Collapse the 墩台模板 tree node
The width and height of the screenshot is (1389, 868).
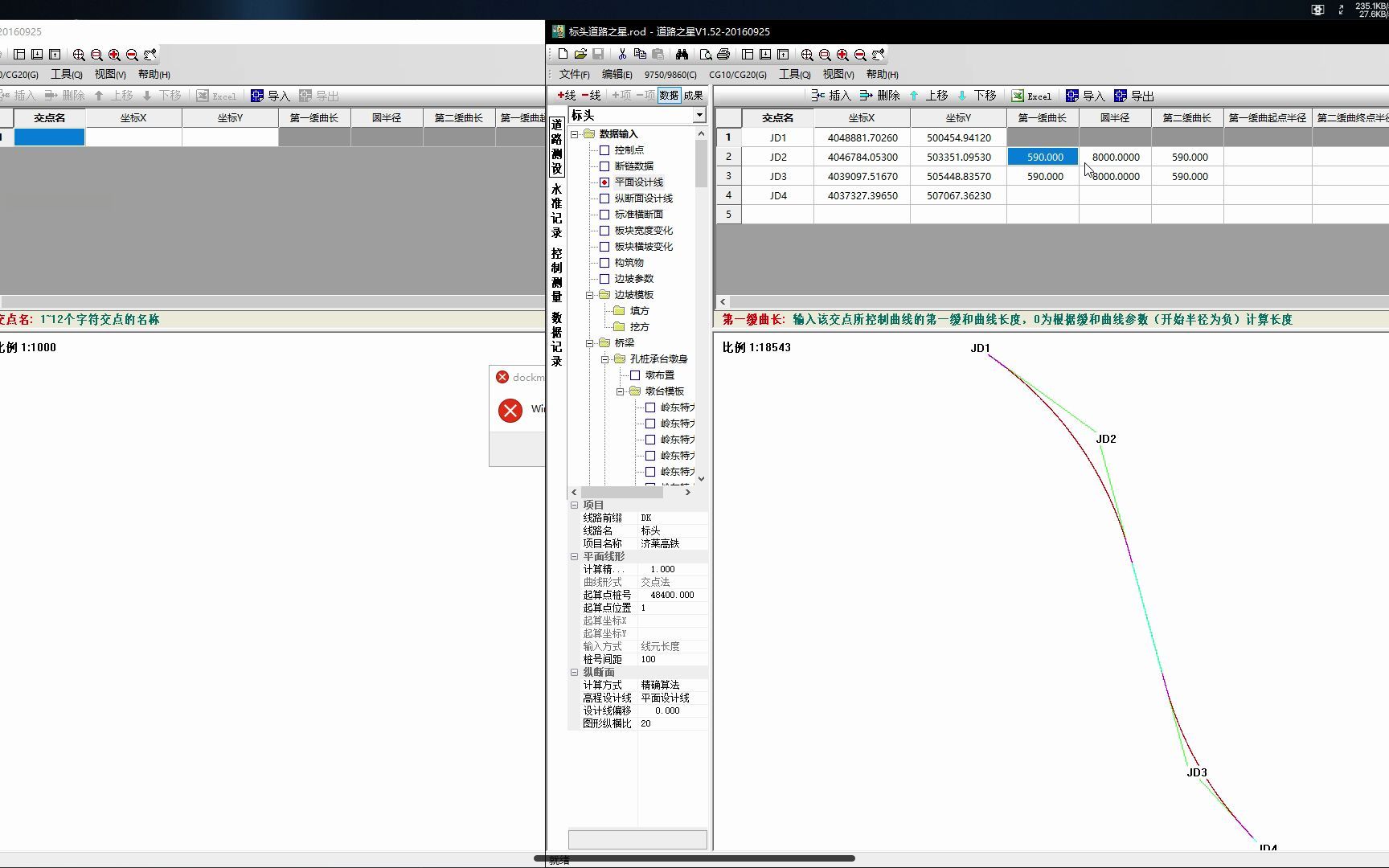coord(621,391)
